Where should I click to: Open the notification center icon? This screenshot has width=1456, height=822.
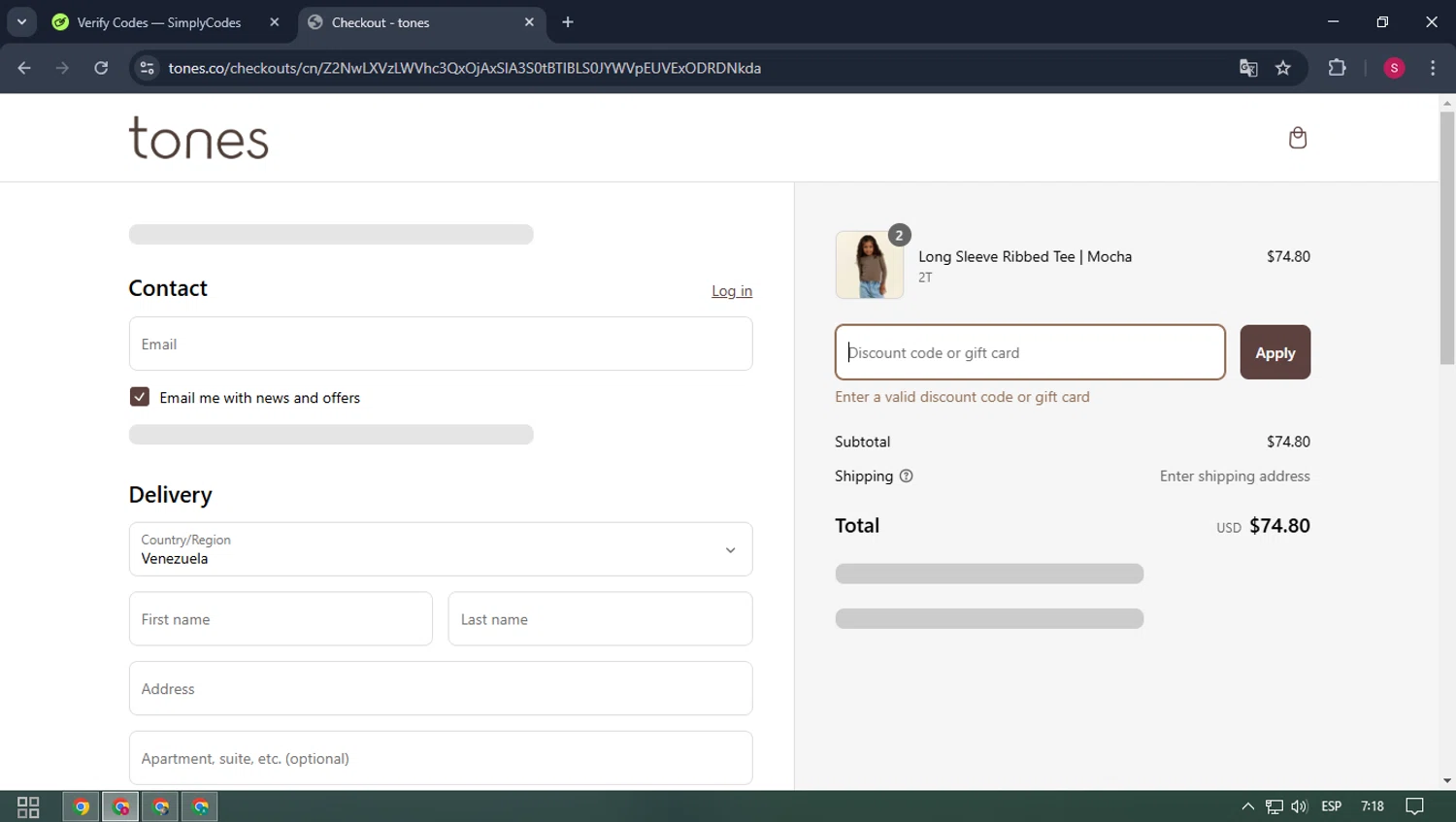coord(1415,806)
